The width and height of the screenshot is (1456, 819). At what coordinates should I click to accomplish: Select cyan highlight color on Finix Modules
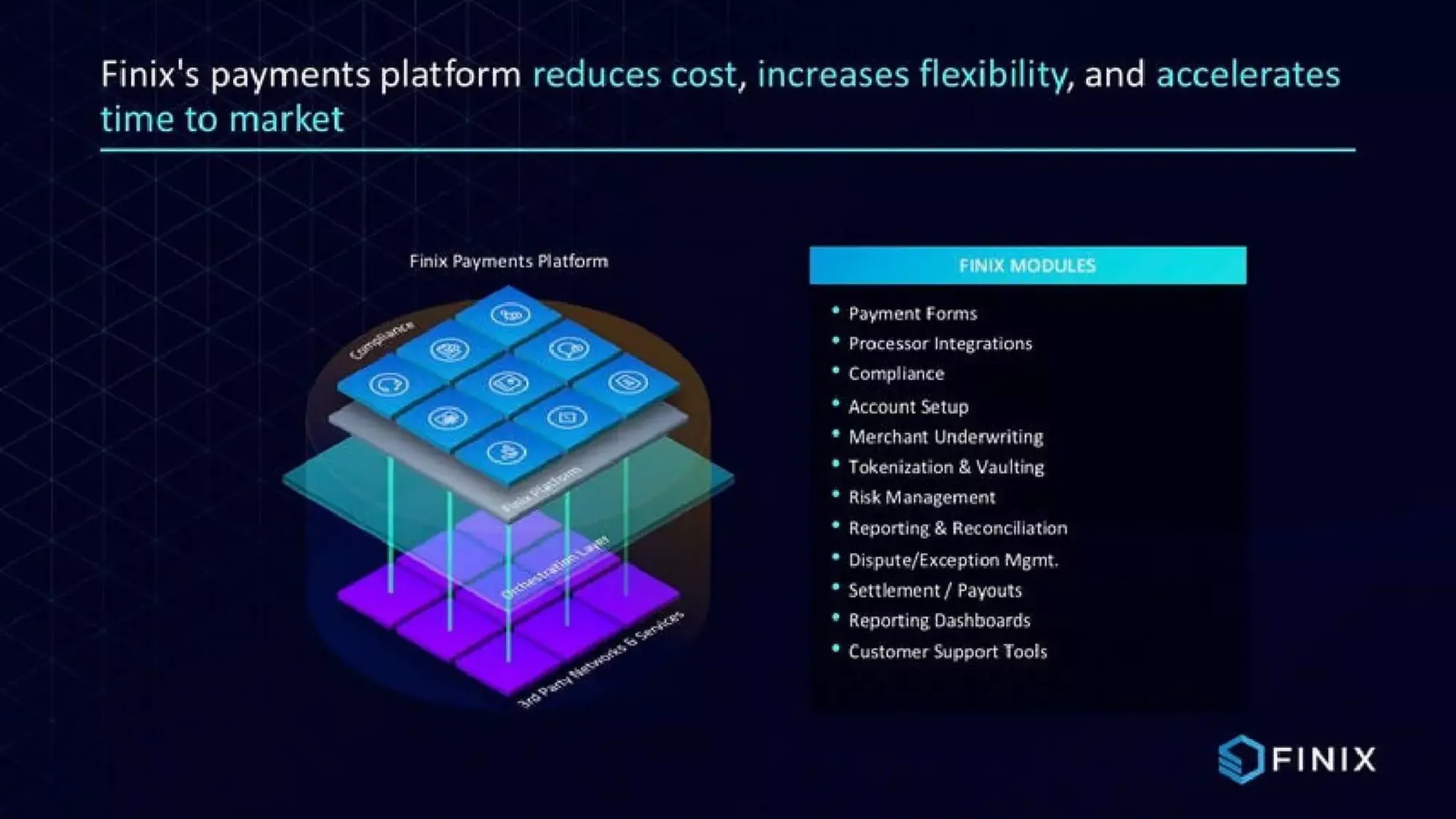tap(1027, 264)
